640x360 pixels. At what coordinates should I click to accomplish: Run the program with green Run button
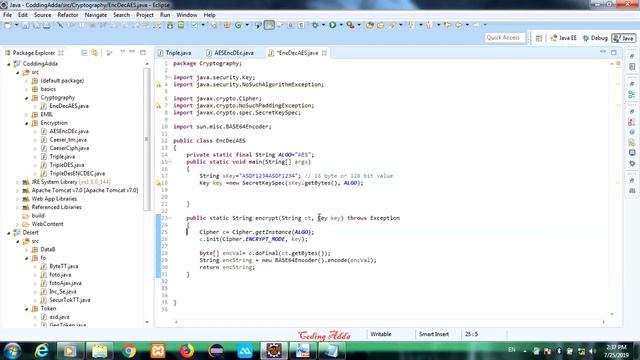point(333,25)
